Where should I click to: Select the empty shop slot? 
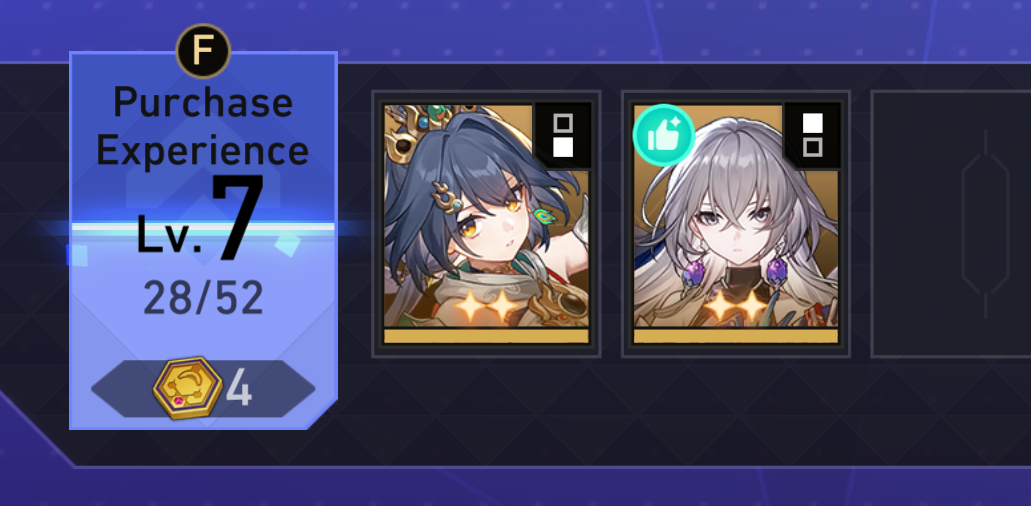pyautogui.click(x=951, y=224)
